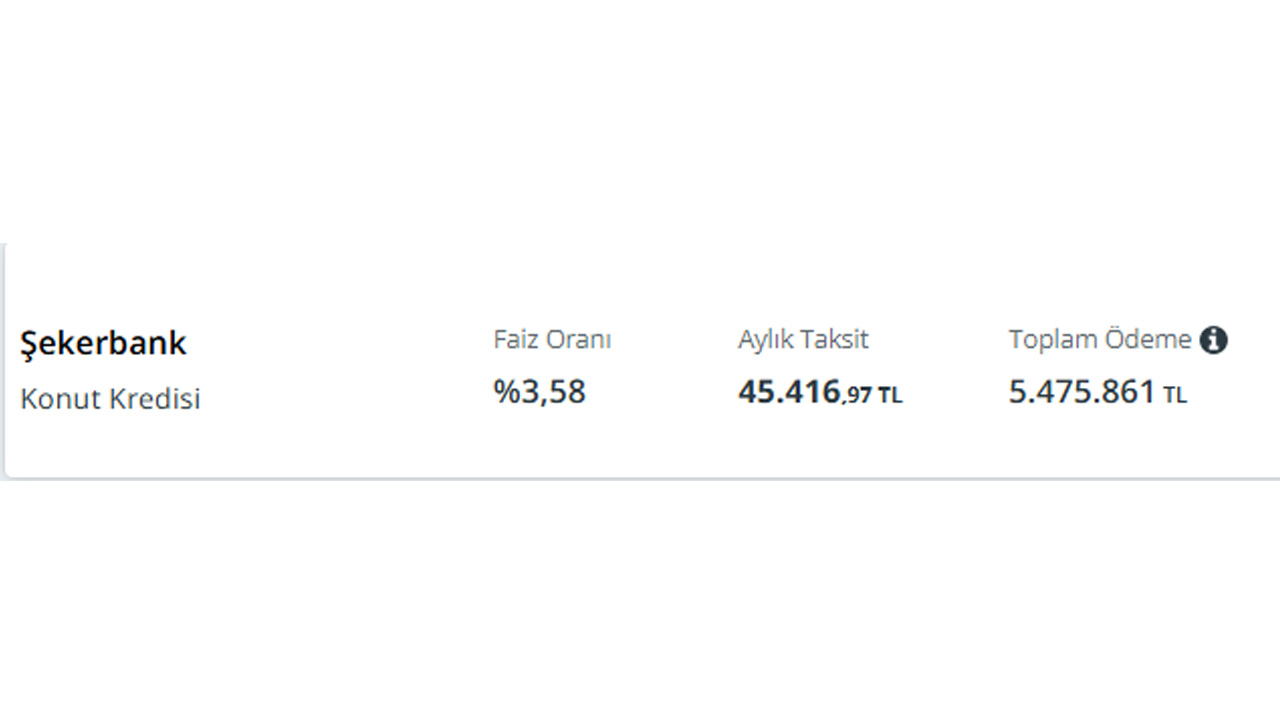Select the Konut Kredisi product label
Viewport: 1280px width, 720px height.
[110, 398]
